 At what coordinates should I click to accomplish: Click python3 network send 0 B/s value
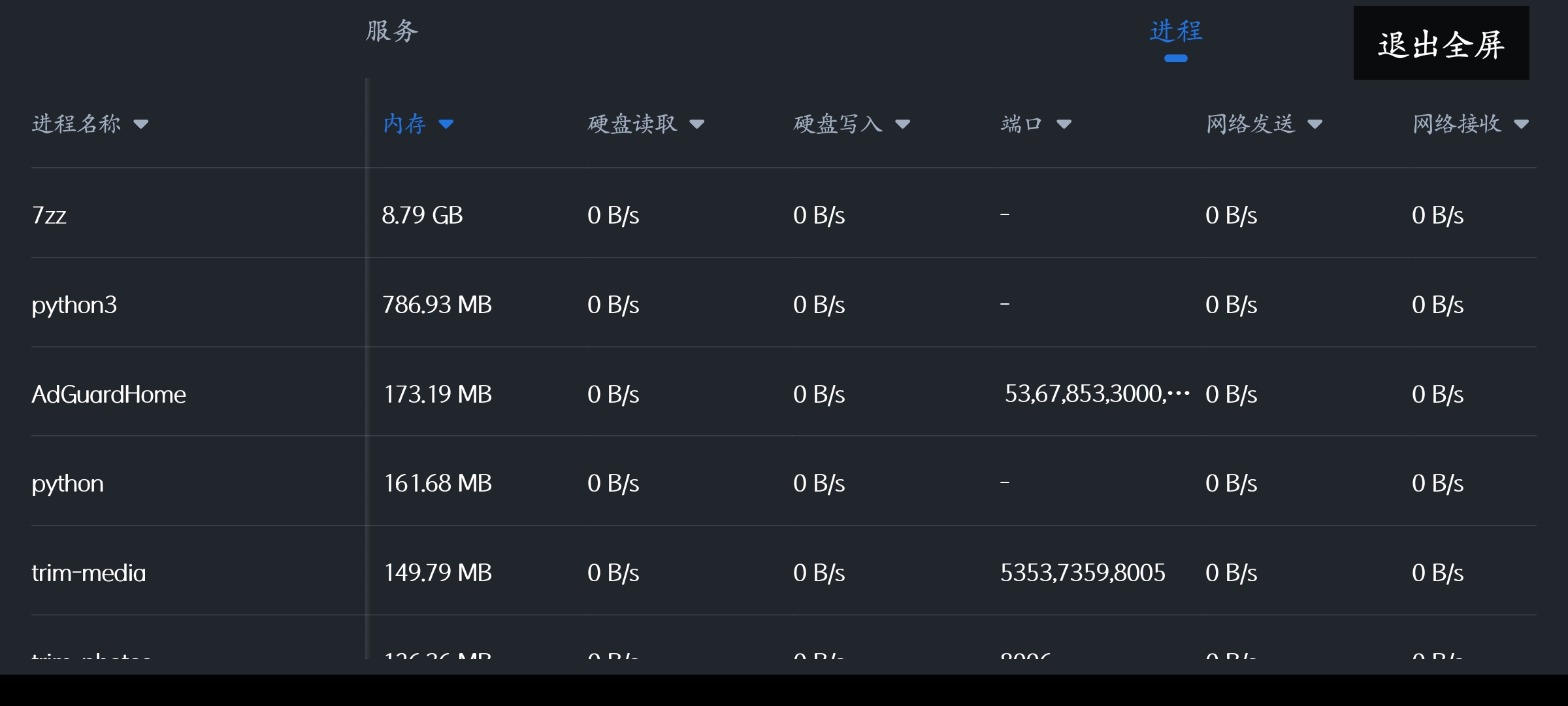pyautogui.click(x=1231, y=305)
